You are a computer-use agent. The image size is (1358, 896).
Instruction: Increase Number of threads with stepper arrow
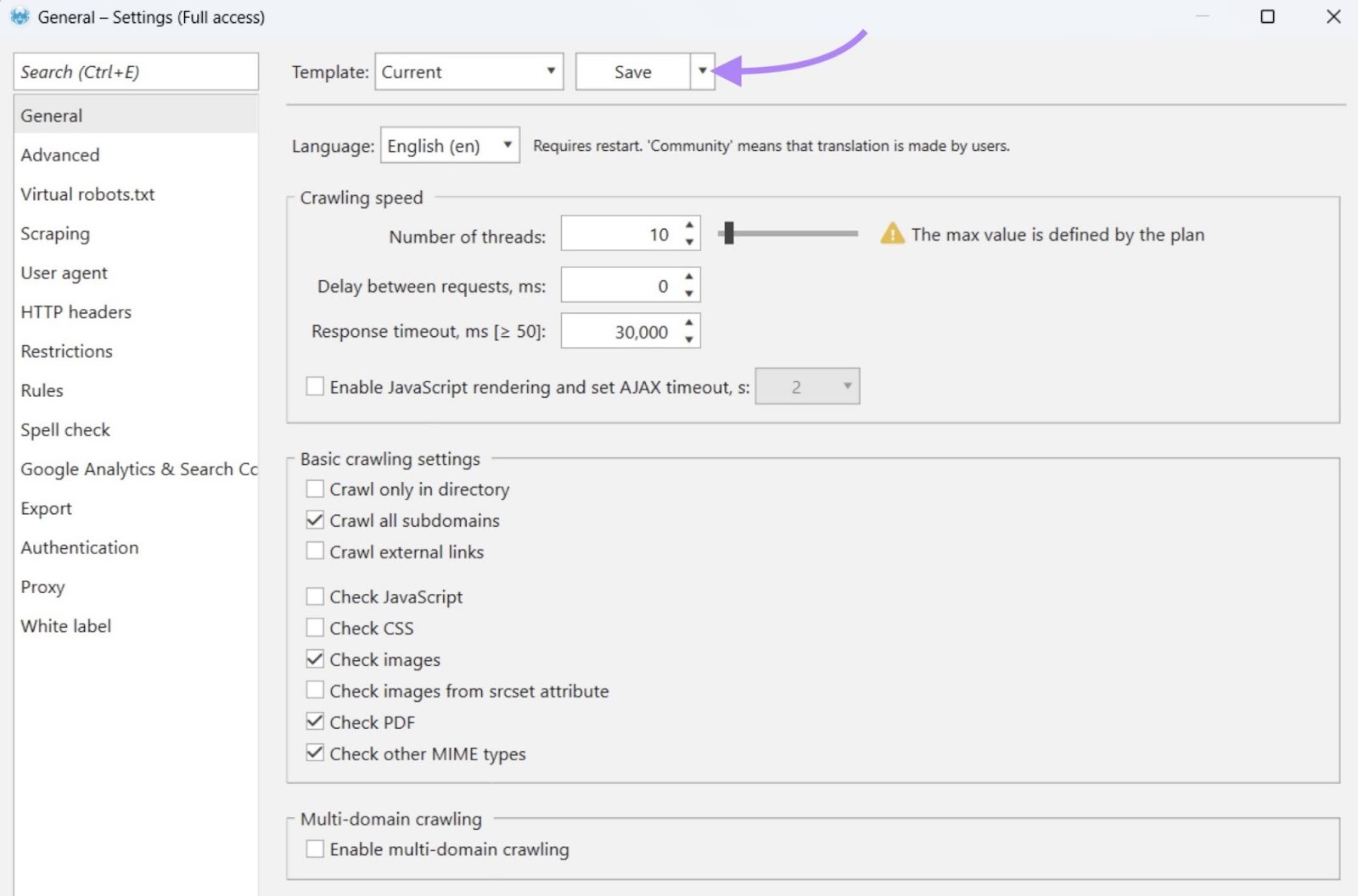(687, 227)
